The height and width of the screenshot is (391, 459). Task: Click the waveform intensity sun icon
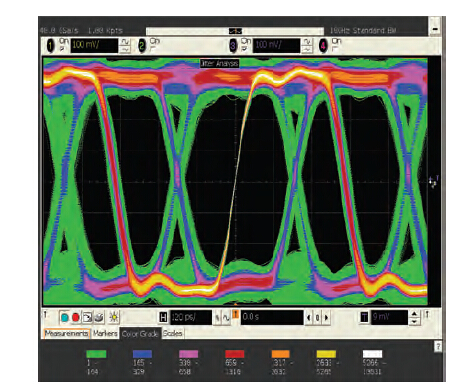coord(114,317)
